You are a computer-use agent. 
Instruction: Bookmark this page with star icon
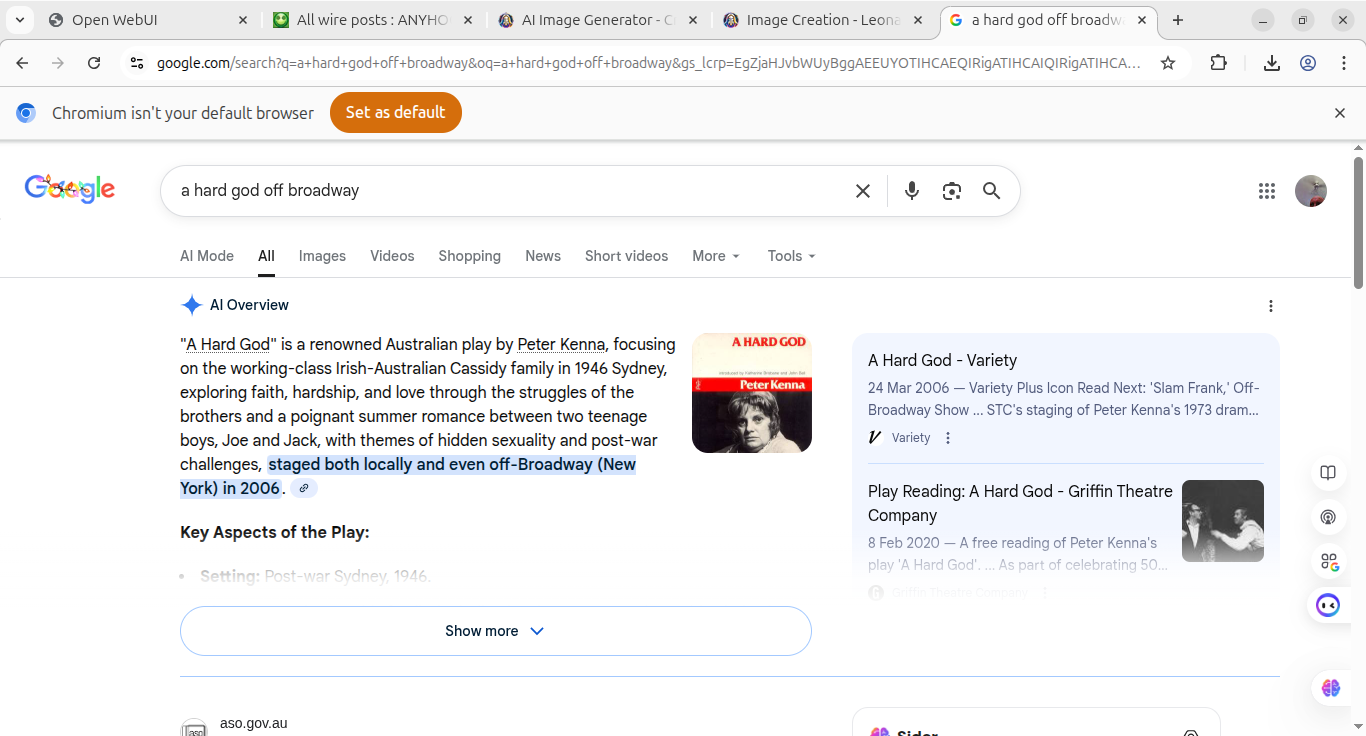pyautogui.click(x=1167, y=63)
